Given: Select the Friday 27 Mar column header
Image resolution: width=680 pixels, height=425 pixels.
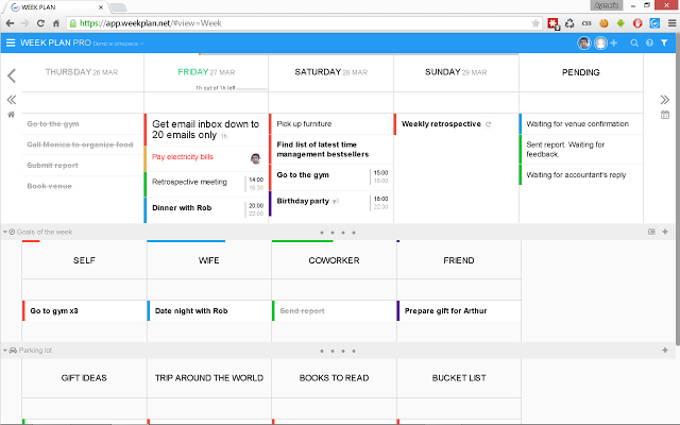Looking at the screenshot, I should [206, 72].
